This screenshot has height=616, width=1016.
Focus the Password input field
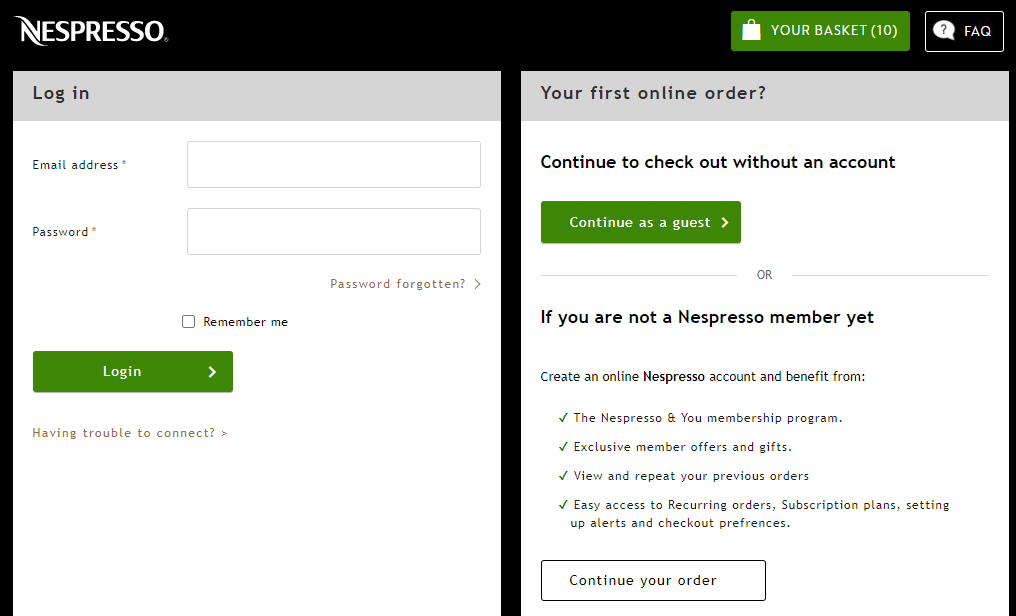[334, 231]
